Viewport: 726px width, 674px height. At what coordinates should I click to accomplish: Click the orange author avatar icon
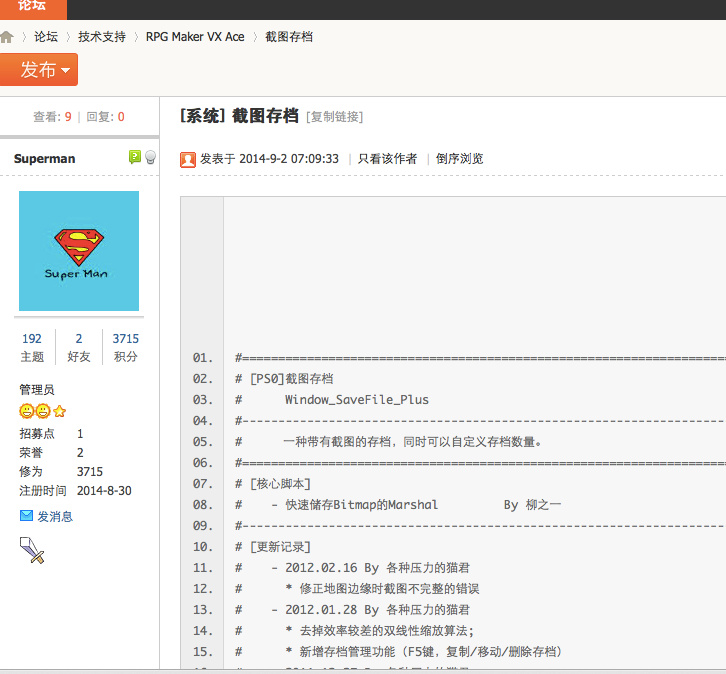188,160
